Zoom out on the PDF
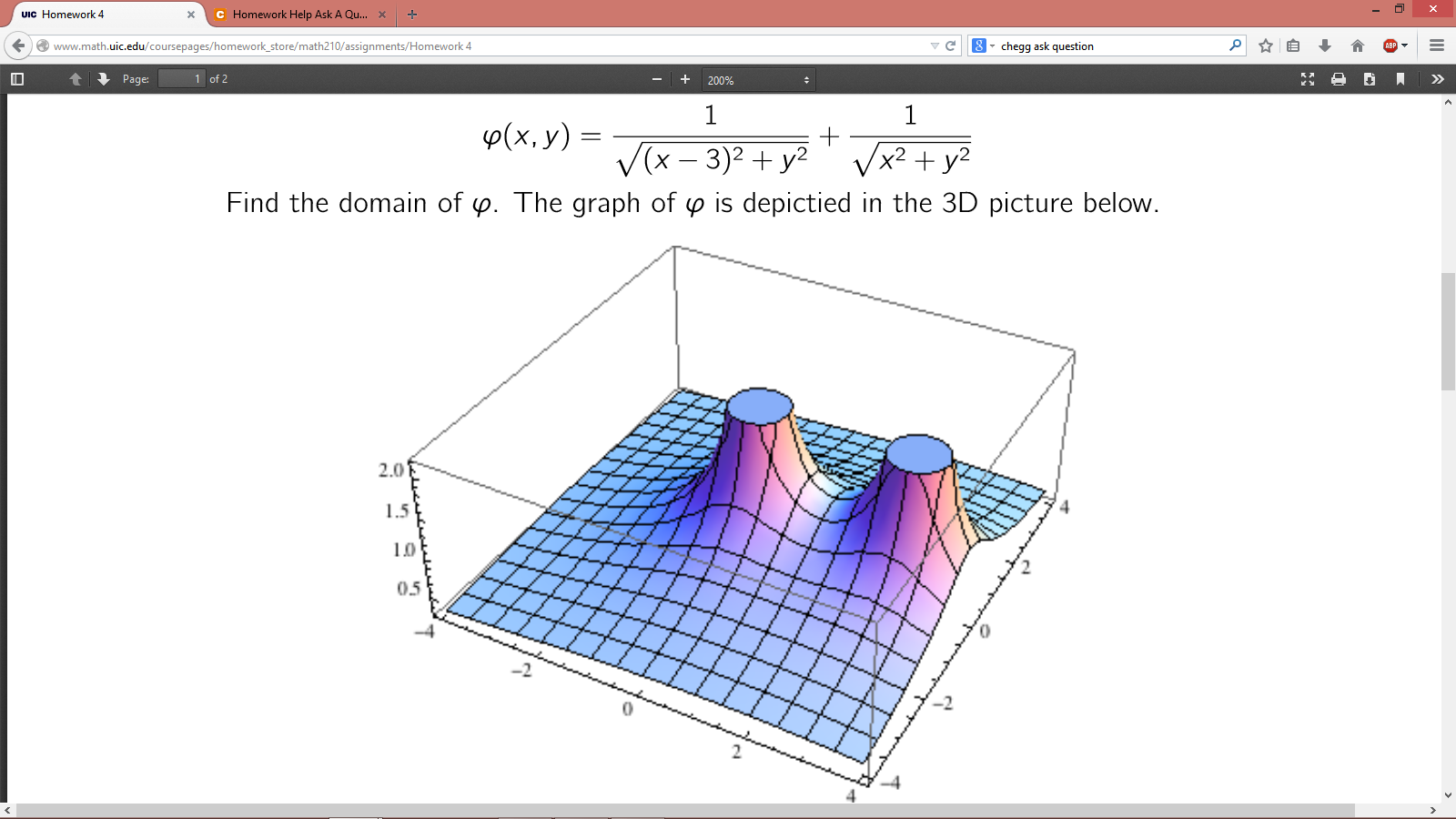 pyautogui.click(x=657, y=79)
